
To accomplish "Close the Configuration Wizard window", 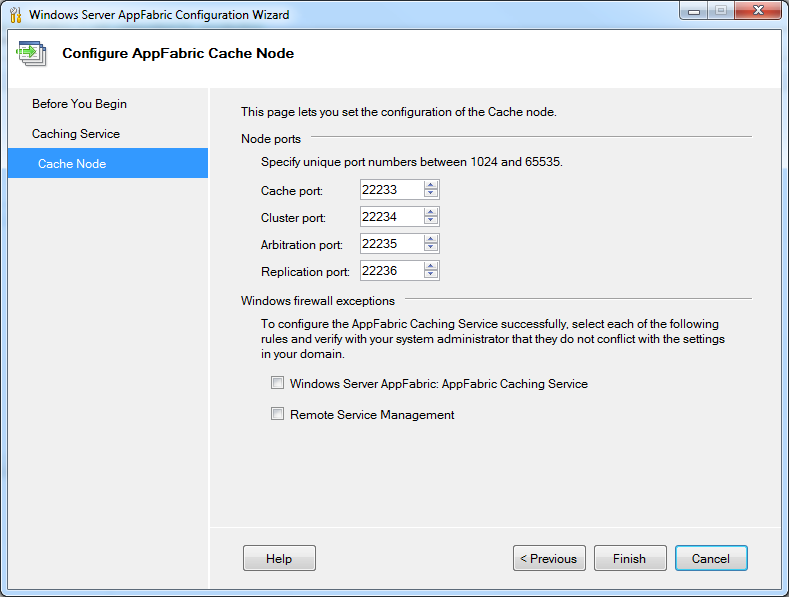I will (758, 11).
